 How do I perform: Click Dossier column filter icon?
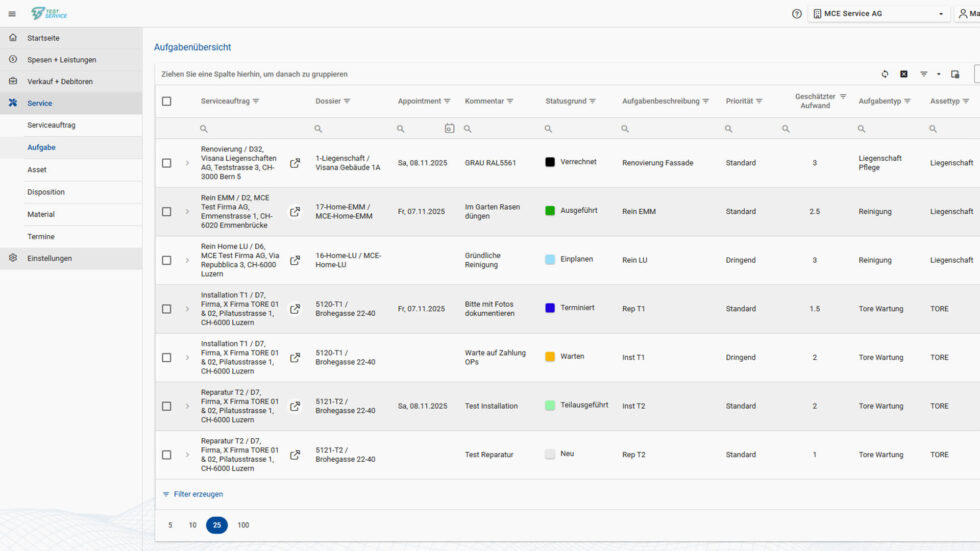tap(347, 101)
